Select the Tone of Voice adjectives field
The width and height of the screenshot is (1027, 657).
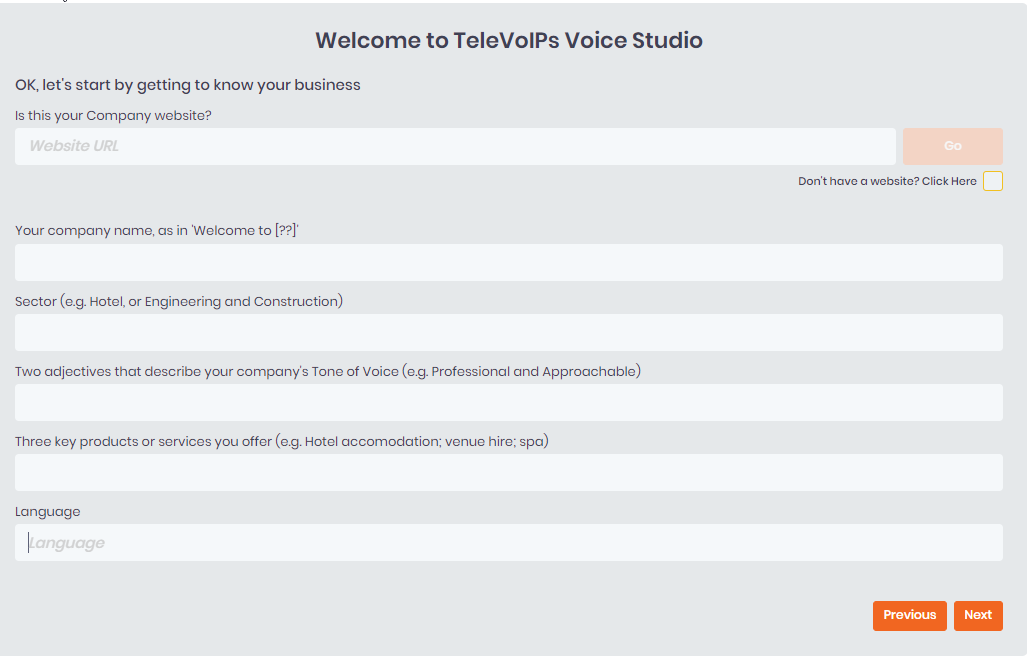coord(509,403)
